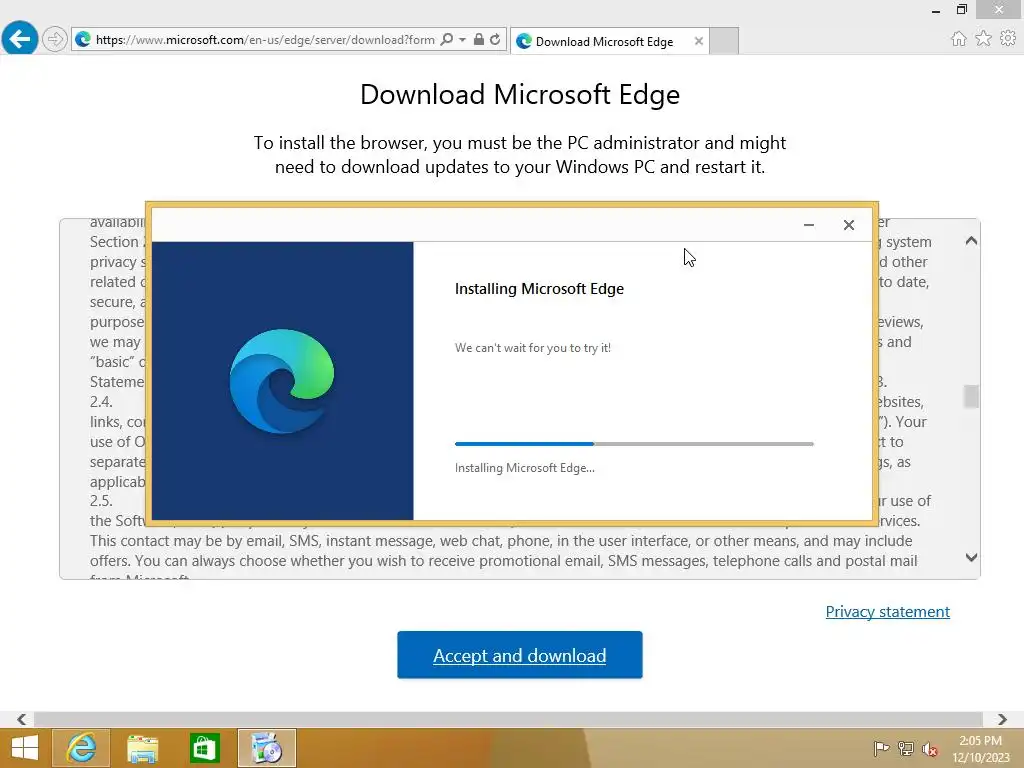
Task: Minimize the Edge installer dialog
Action: point(808,225)
